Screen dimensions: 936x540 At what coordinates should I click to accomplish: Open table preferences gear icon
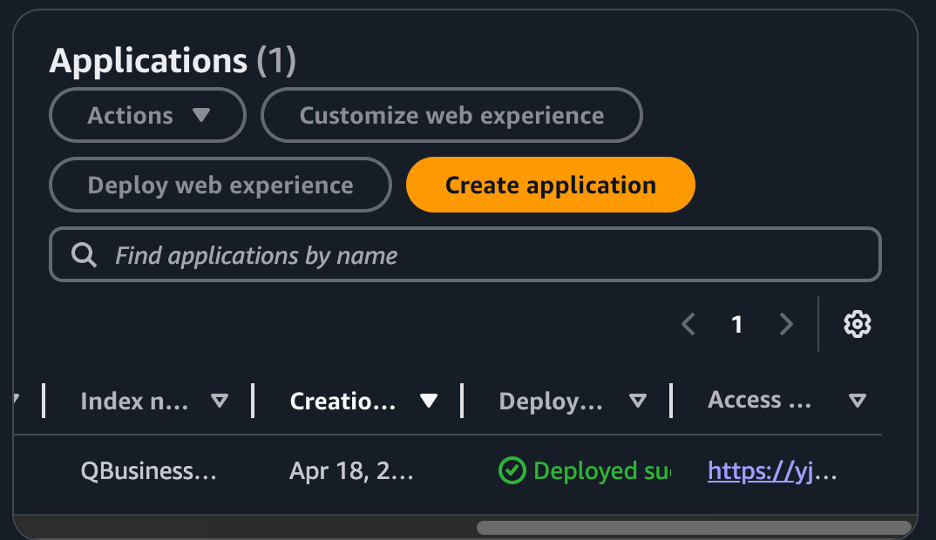pyautogui.click(x=857, y=324)
